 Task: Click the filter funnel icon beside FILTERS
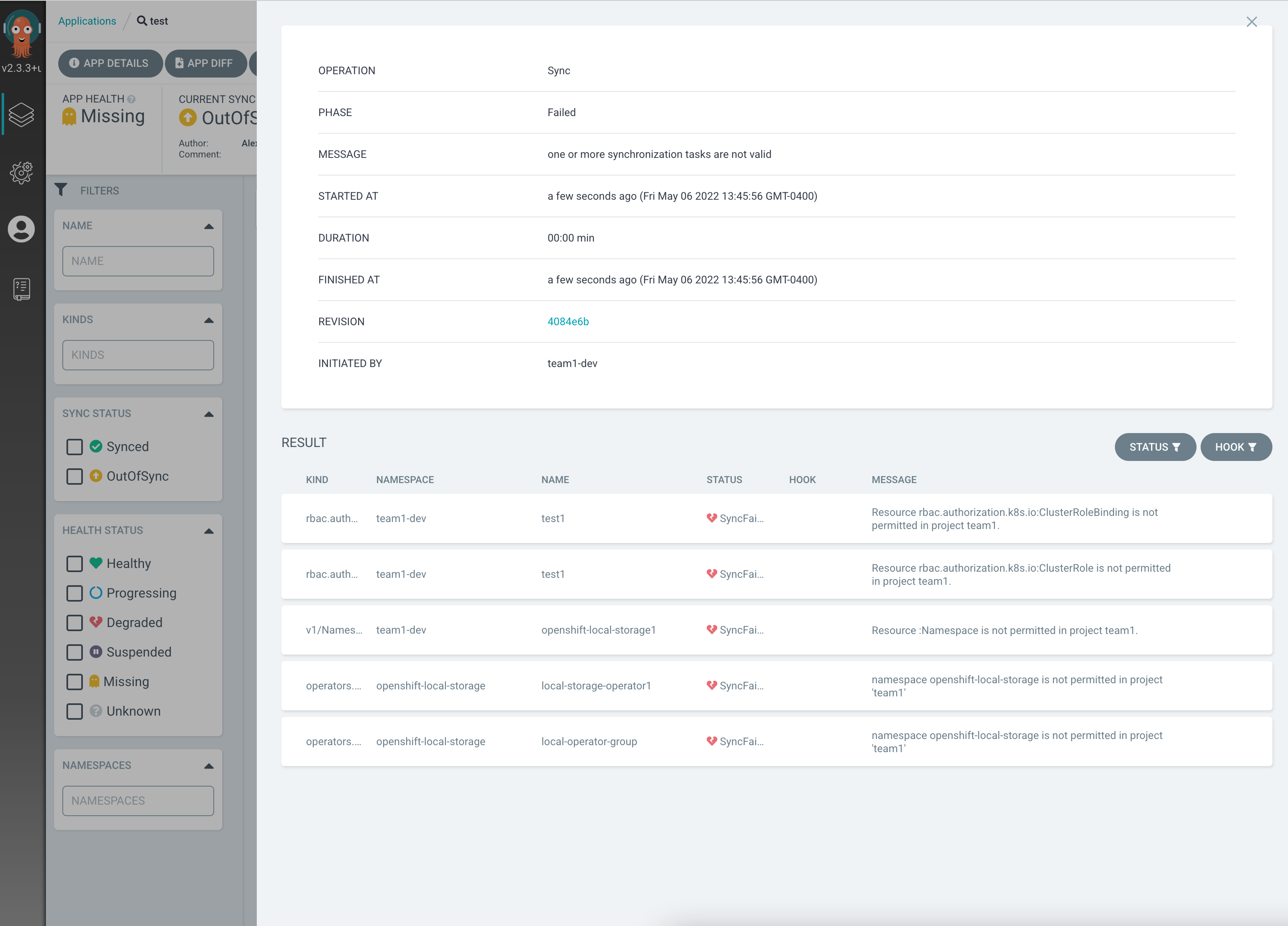pyautogui.click(x=61, y=189)
